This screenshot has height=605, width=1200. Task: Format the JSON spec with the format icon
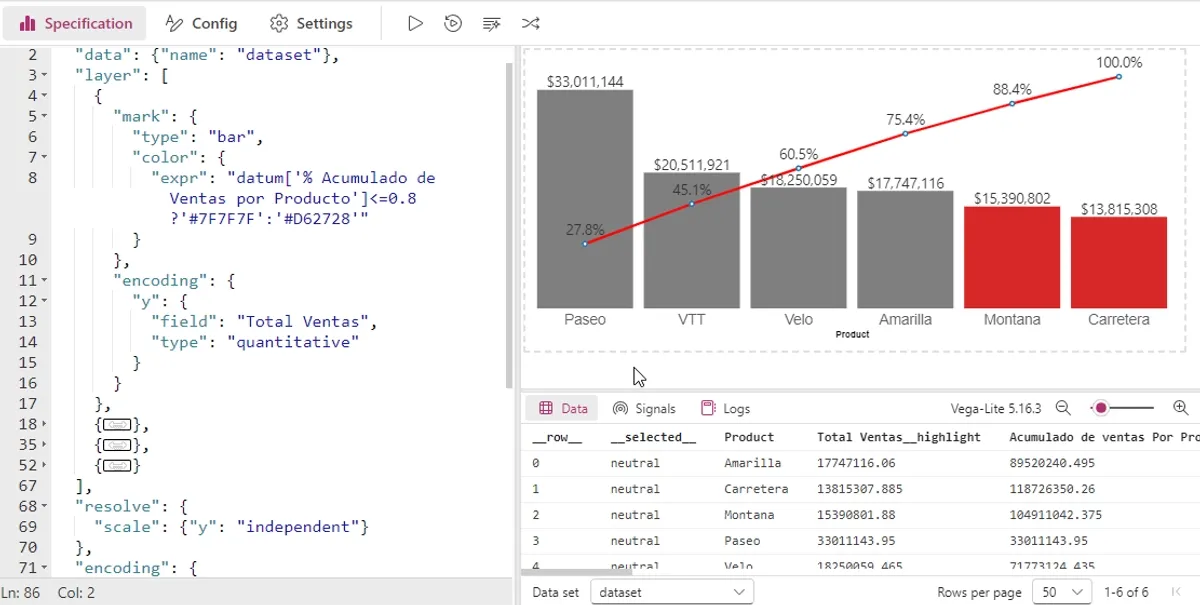pos(491,23)
